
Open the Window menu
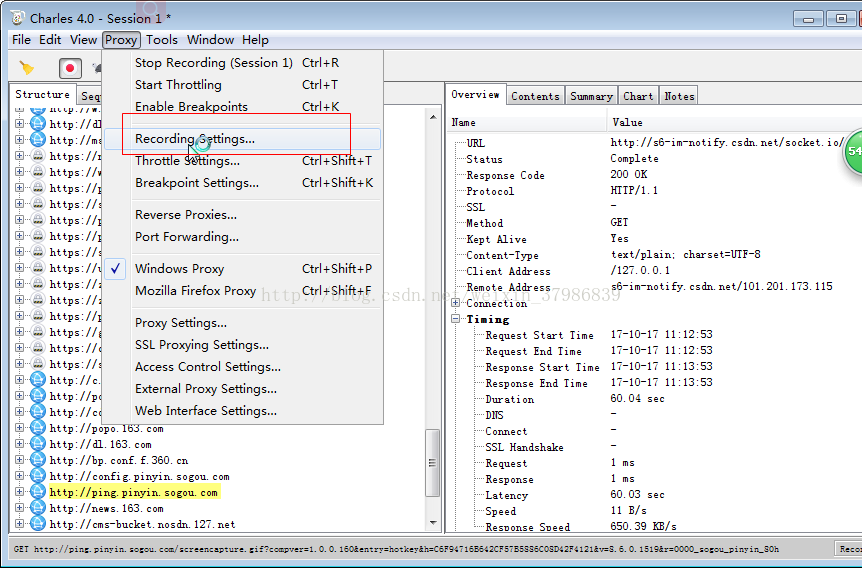point(211,40)
